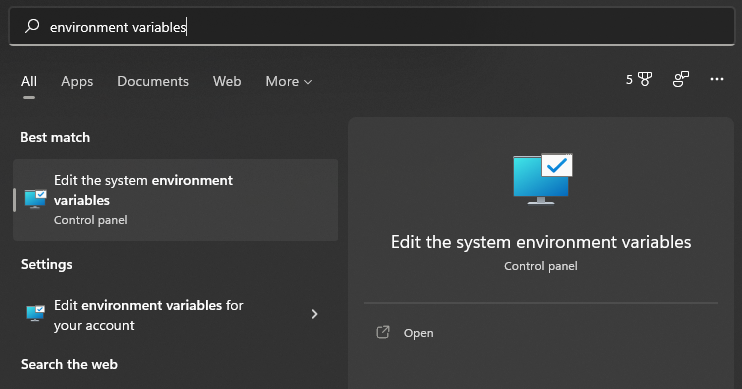Expand the arrow next to account variables result
Viewport: 742px width, 389px height.
coord(314,314)
